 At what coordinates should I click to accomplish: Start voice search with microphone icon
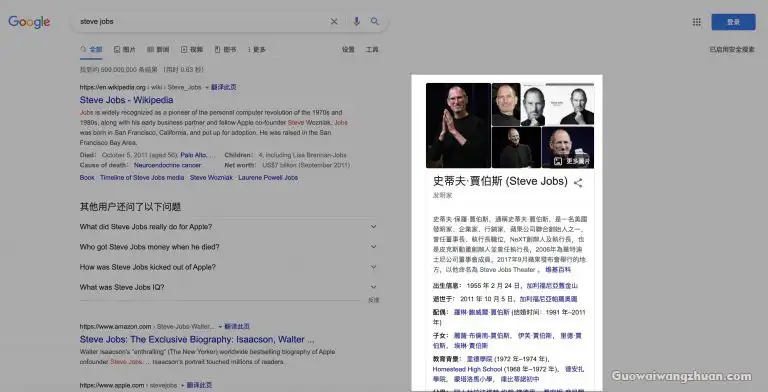point(357,22)
